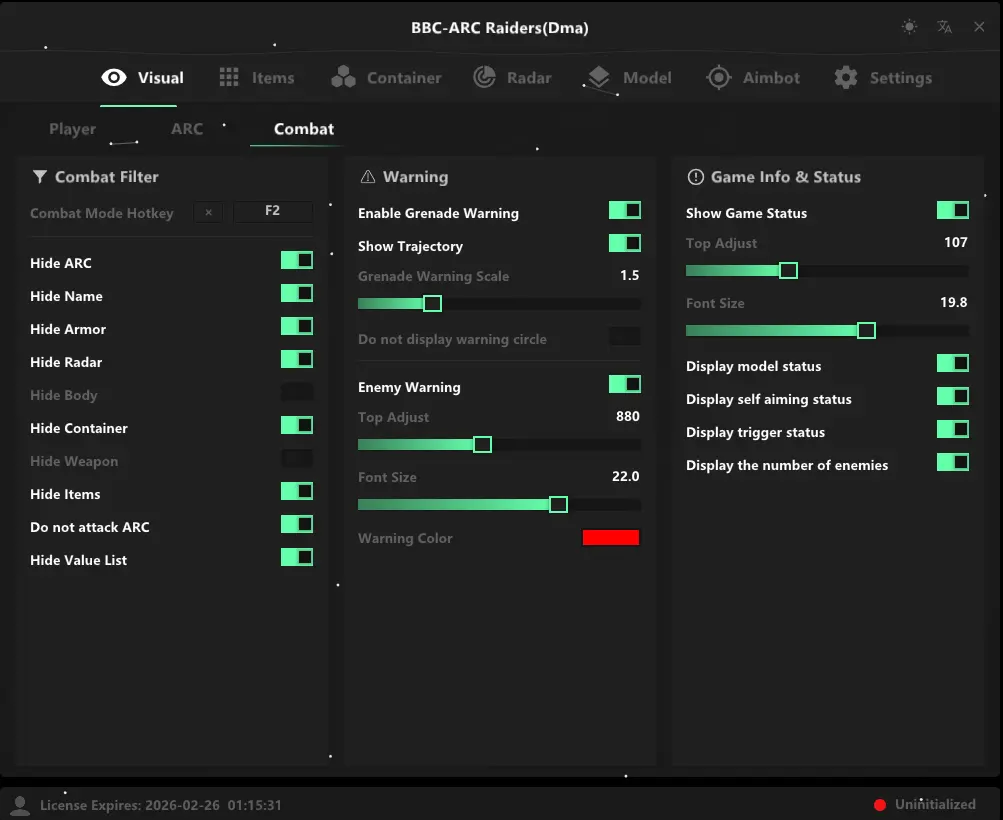
Task: Disable the Hide ARC option
Action: (297, 259)
